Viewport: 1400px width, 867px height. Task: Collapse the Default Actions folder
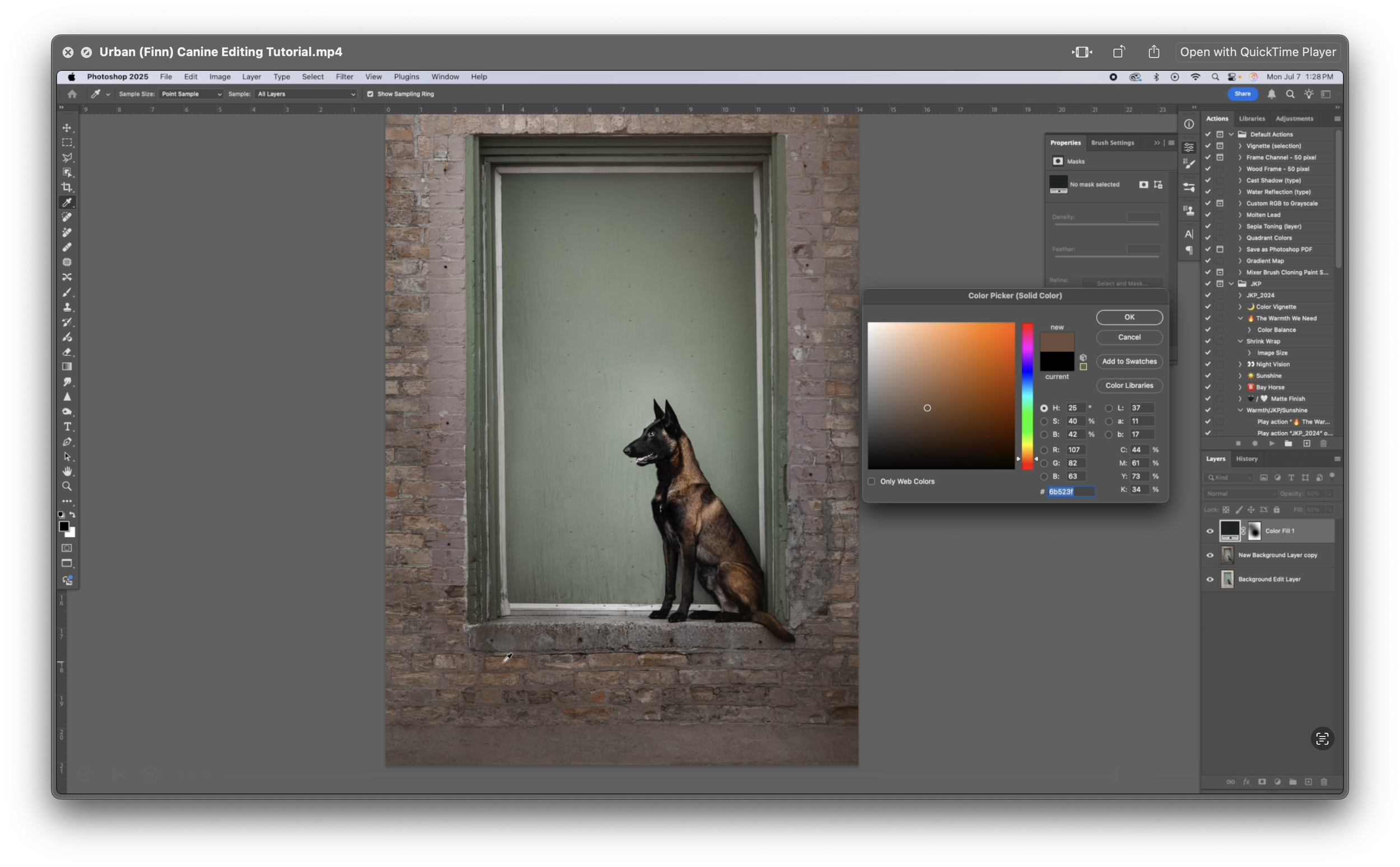pyautogui.click(x=1231, y=134)
